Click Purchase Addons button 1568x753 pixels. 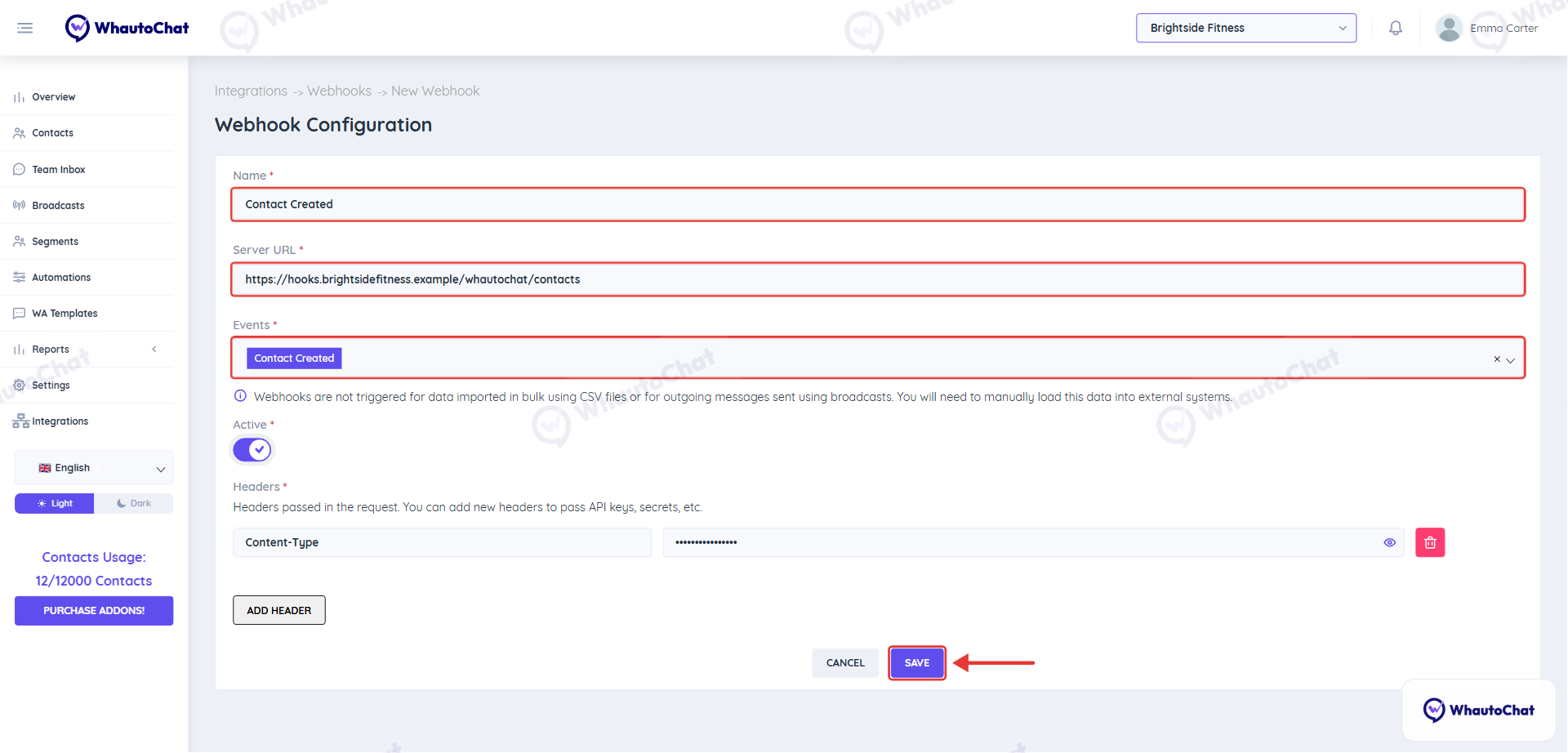[94, 611]
